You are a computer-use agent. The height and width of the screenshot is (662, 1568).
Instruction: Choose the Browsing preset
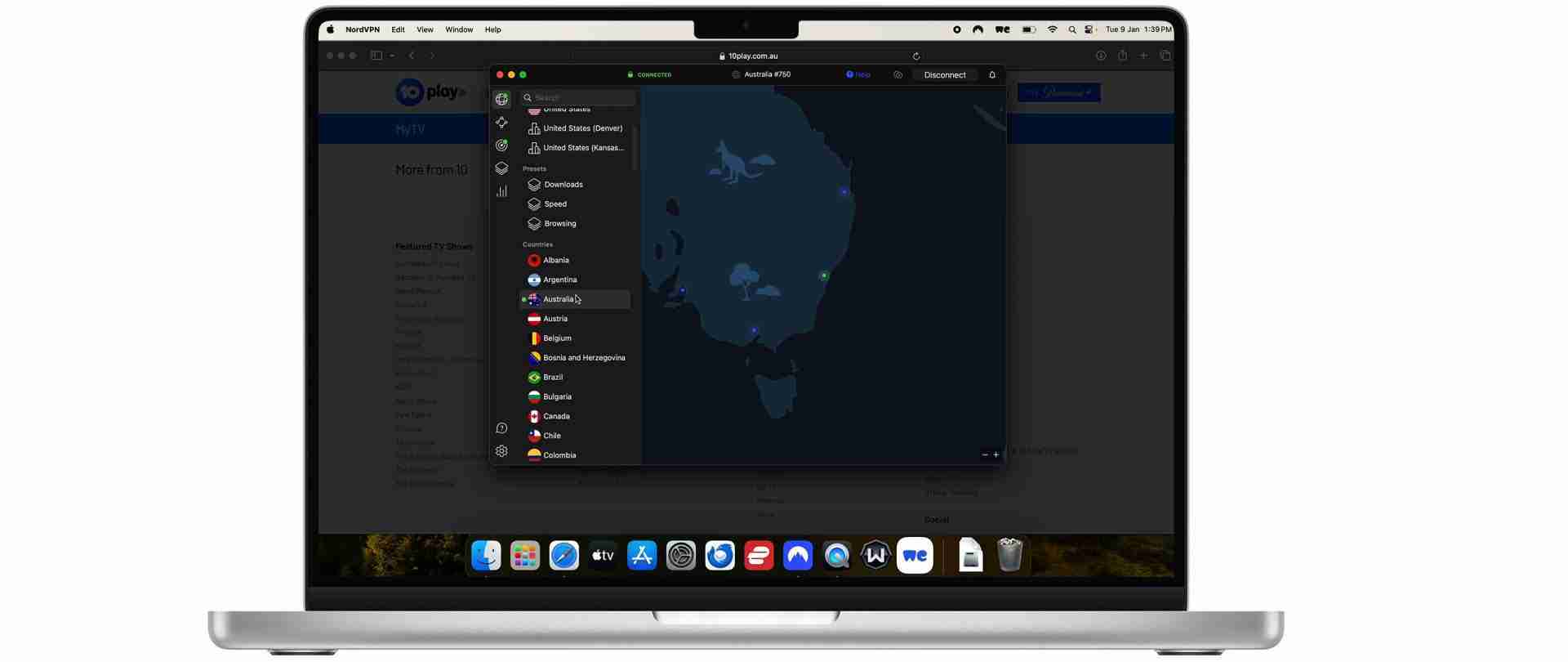point(576,224)
